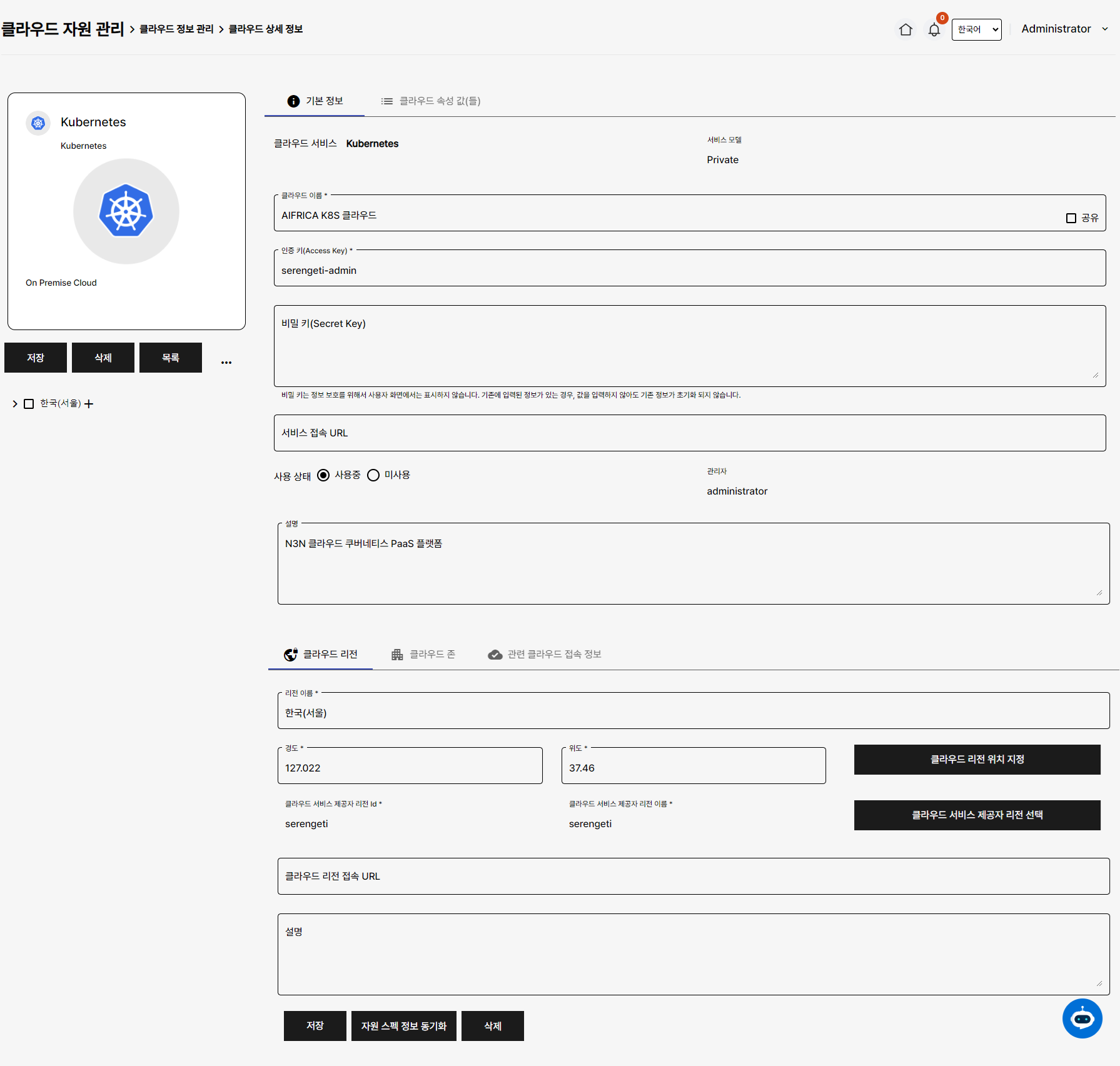Image resolution: width=1120 pixels, height=1066 pixels.
Task: Open the chatbot assistant icon
Action: pos(1082,1018)
